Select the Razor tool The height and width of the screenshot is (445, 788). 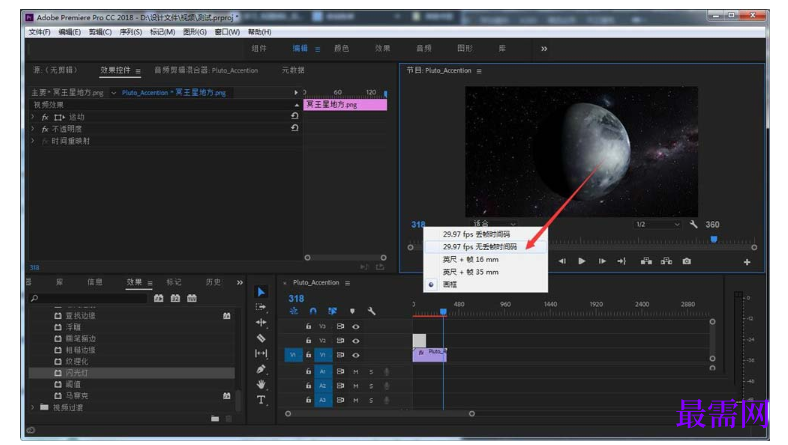(261, 338)
